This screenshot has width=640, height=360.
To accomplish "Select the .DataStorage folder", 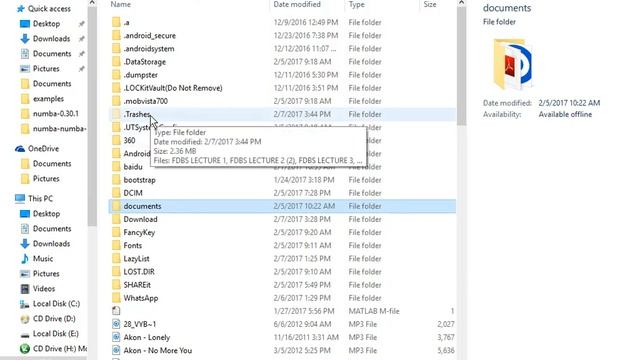I will pyautogui.click(x=145, y=62).
